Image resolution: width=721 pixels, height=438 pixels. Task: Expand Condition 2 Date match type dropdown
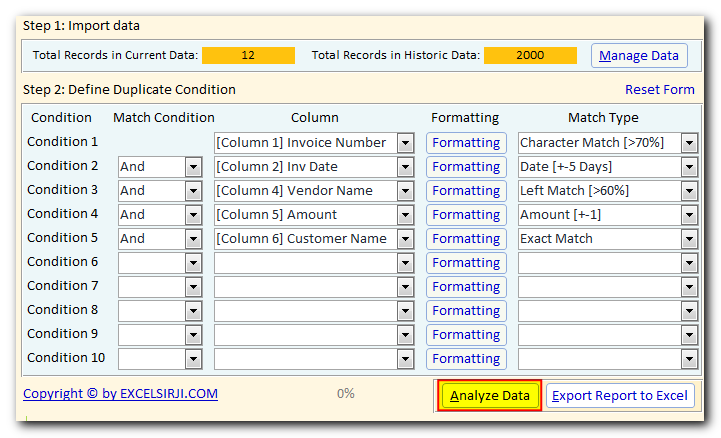(x=689, y=167)
